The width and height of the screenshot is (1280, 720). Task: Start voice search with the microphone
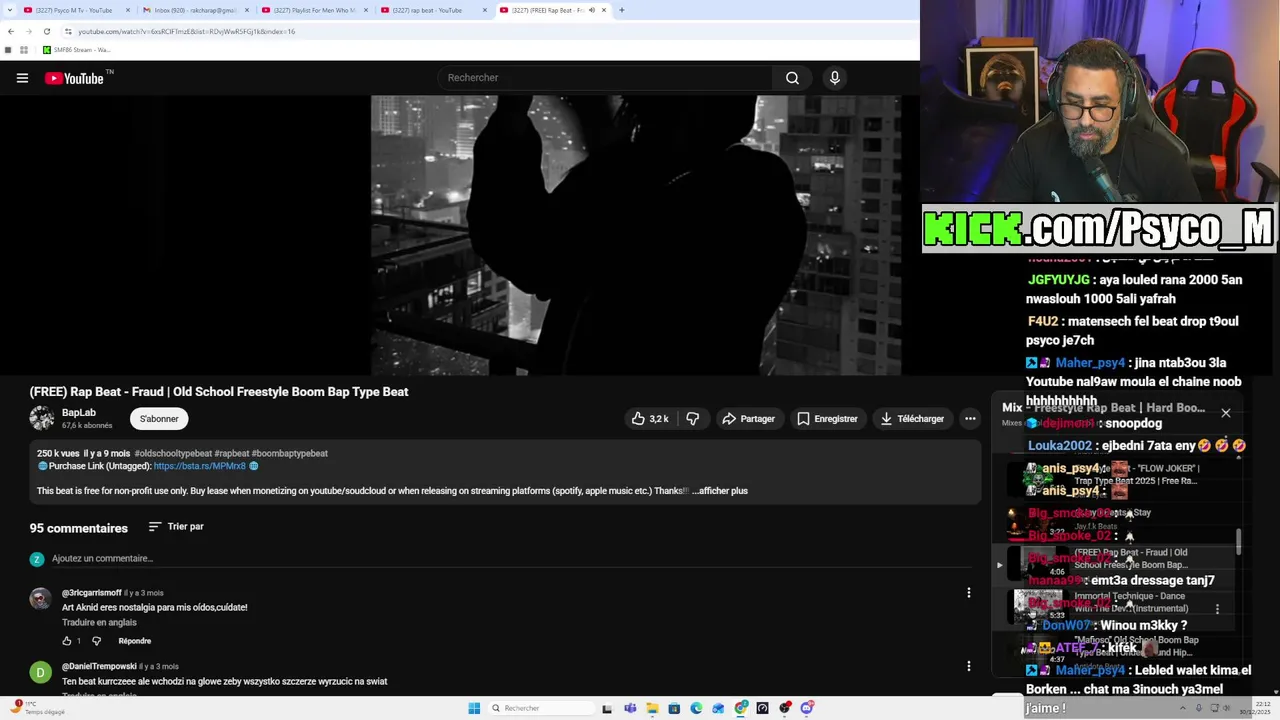(835, 78)
